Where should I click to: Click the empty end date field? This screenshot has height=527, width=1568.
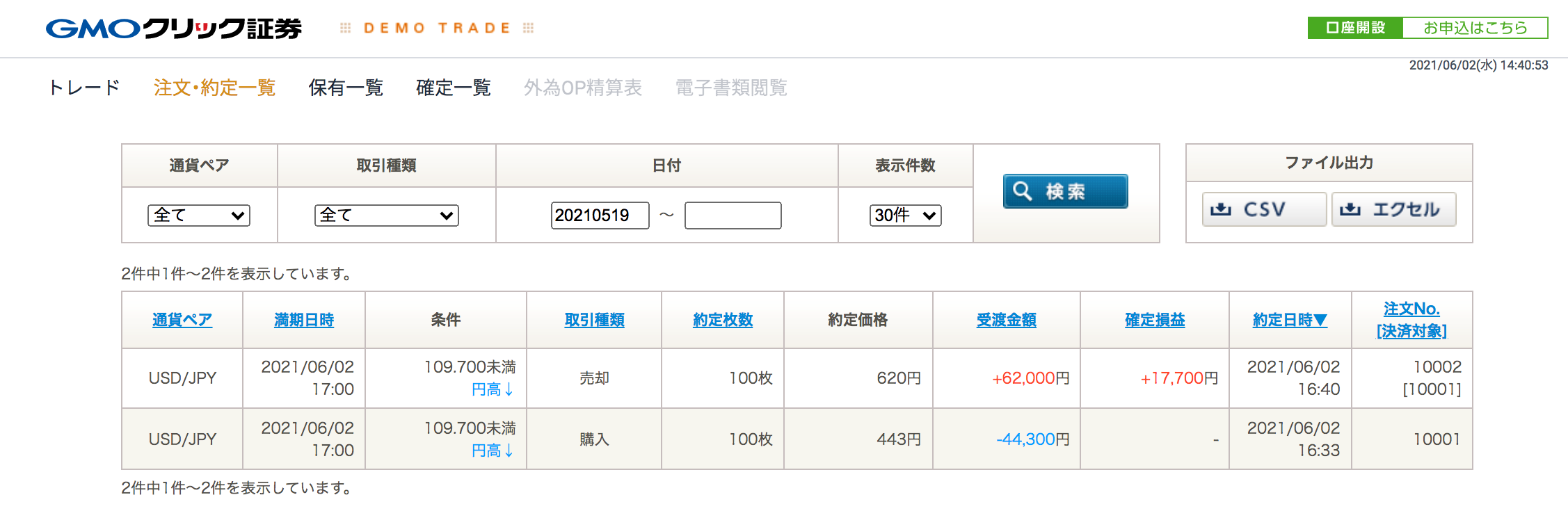pyautogui.click(x=733, y=216)
